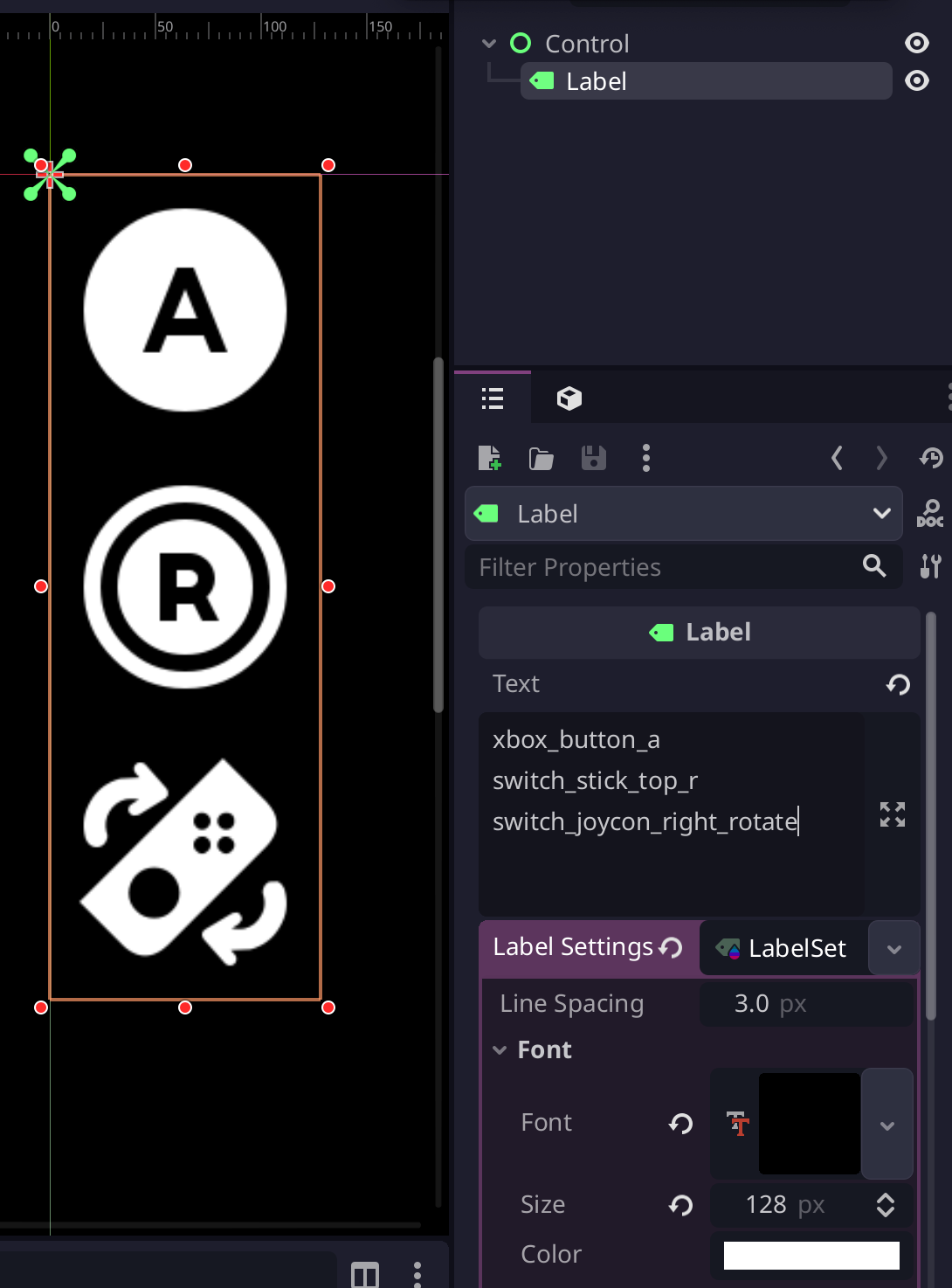Switch to the Node cube tab

tap(569, 398)
